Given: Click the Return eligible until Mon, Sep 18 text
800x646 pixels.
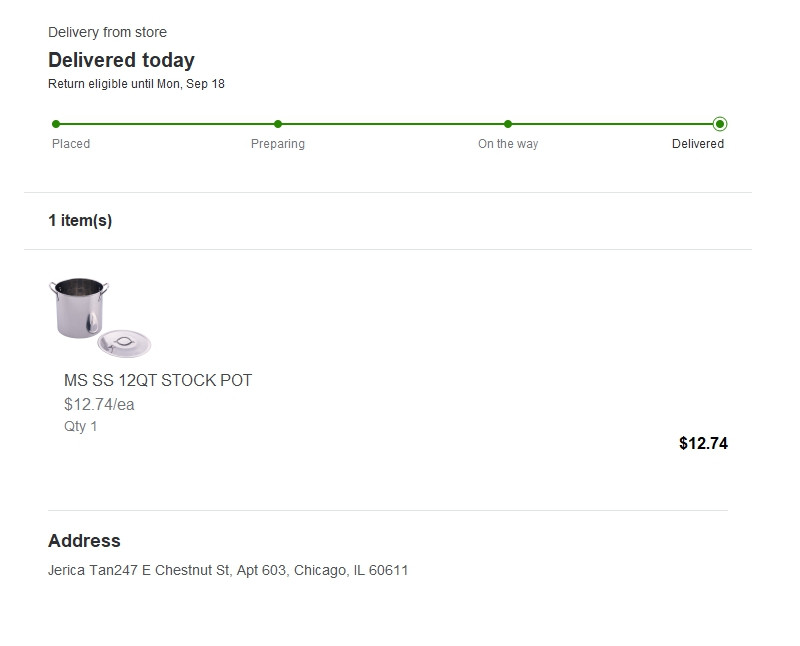Looking at the screenshot, I should pyautogui.click(x=136, y=84).
